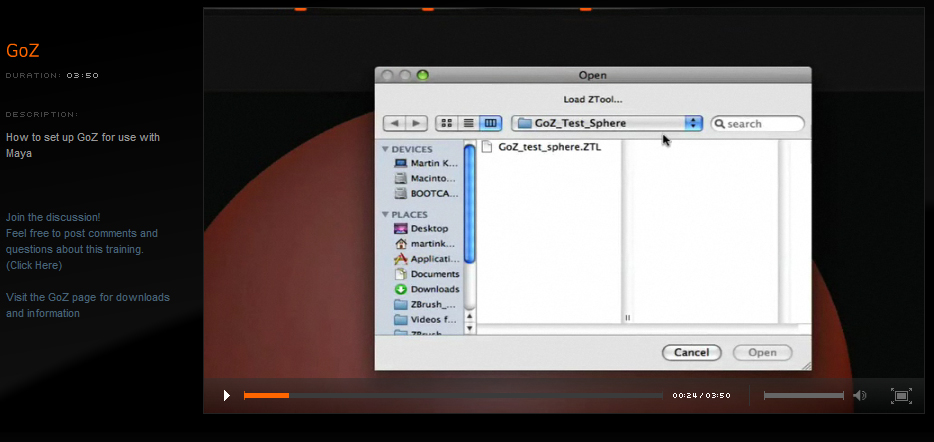
Task: Open Documents folder in sidebar
Action: 426,274
